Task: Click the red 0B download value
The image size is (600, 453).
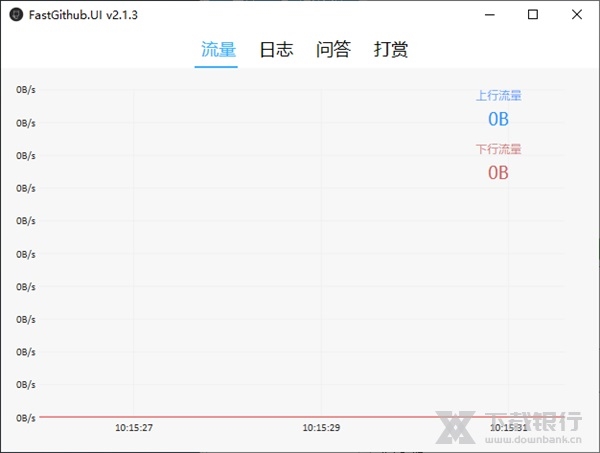Action: click(498, 173)
